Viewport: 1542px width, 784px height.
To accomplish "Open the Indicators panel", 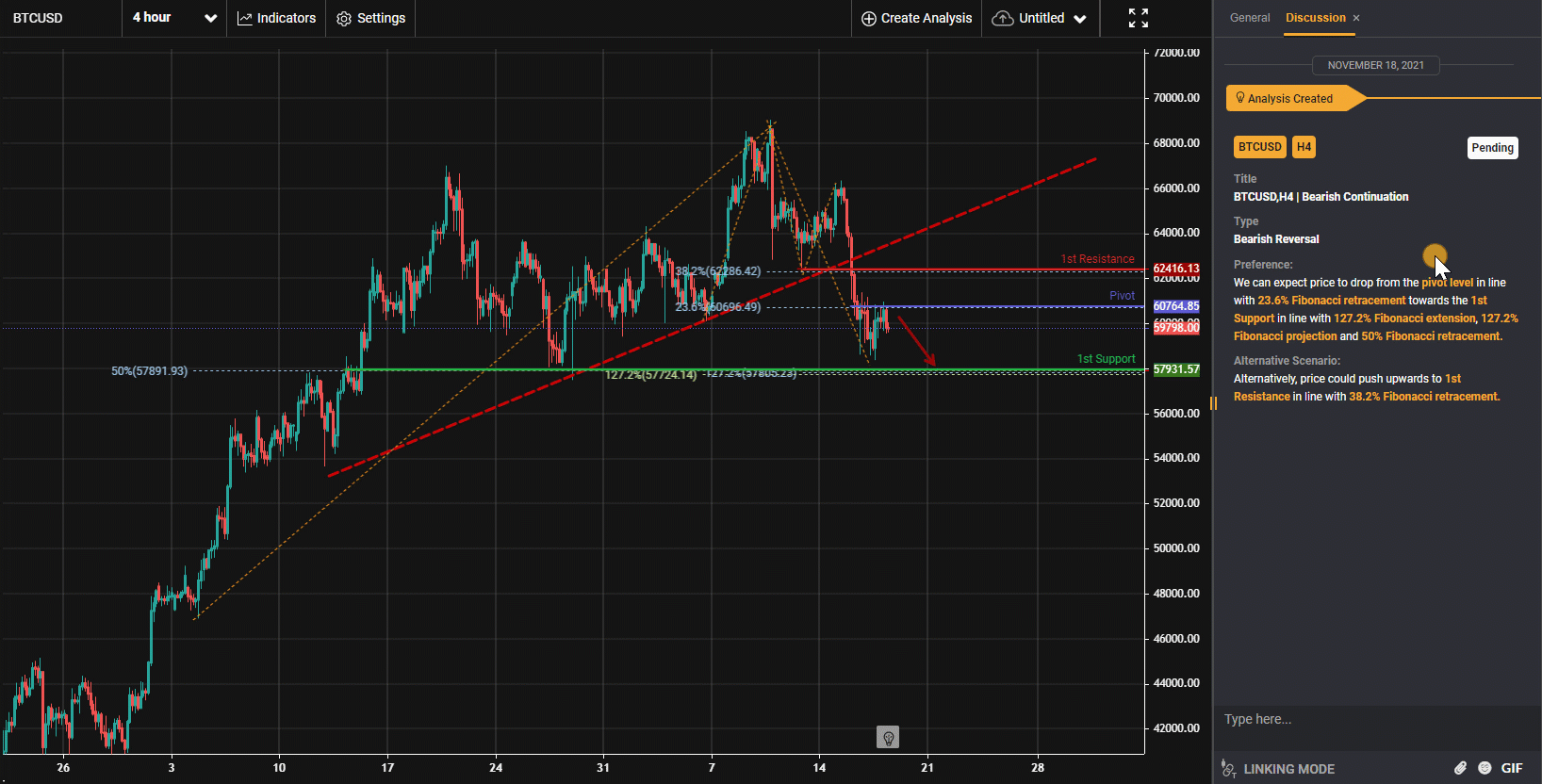I will click(276, 18).
